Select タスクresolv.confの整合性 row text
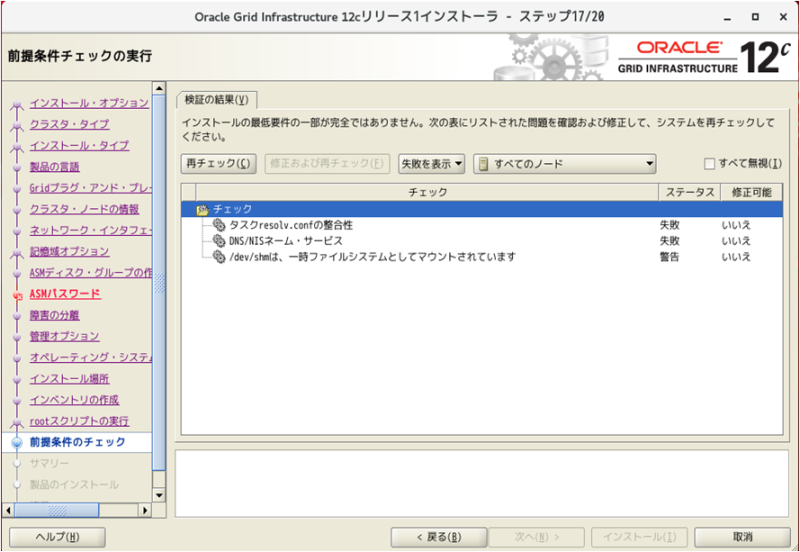This screenshot has height=552, width=800. (x=291, y=225)
